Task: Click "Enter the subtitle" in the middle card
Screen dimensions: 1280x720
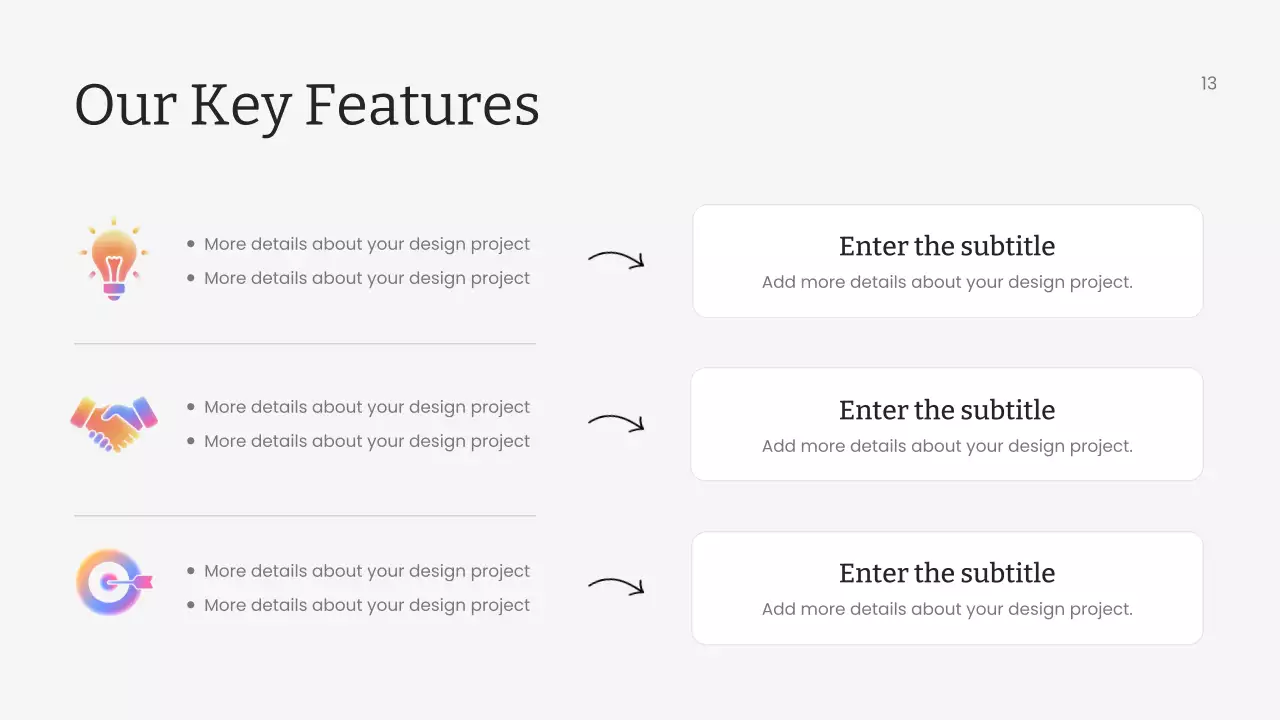Action: (947, 410)
